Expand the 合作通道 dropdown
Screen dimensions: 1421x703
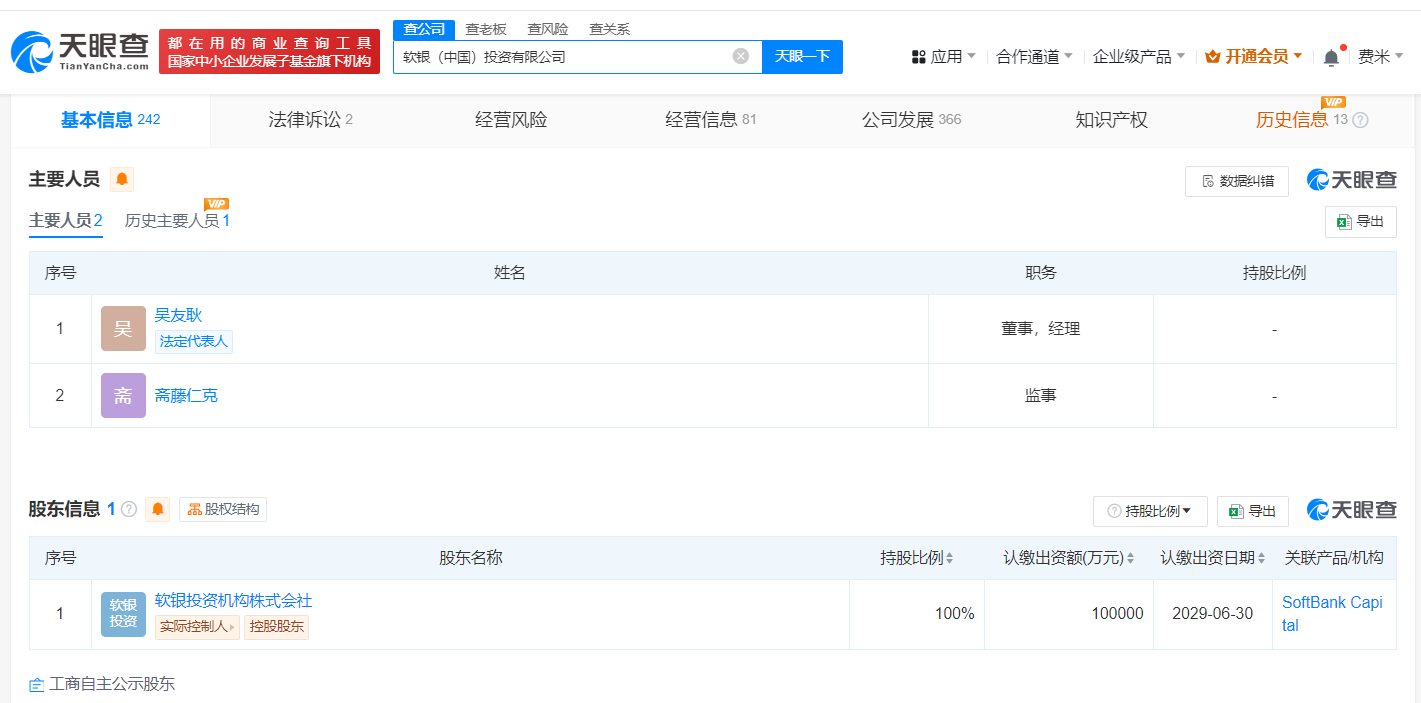coord(1034,57)
